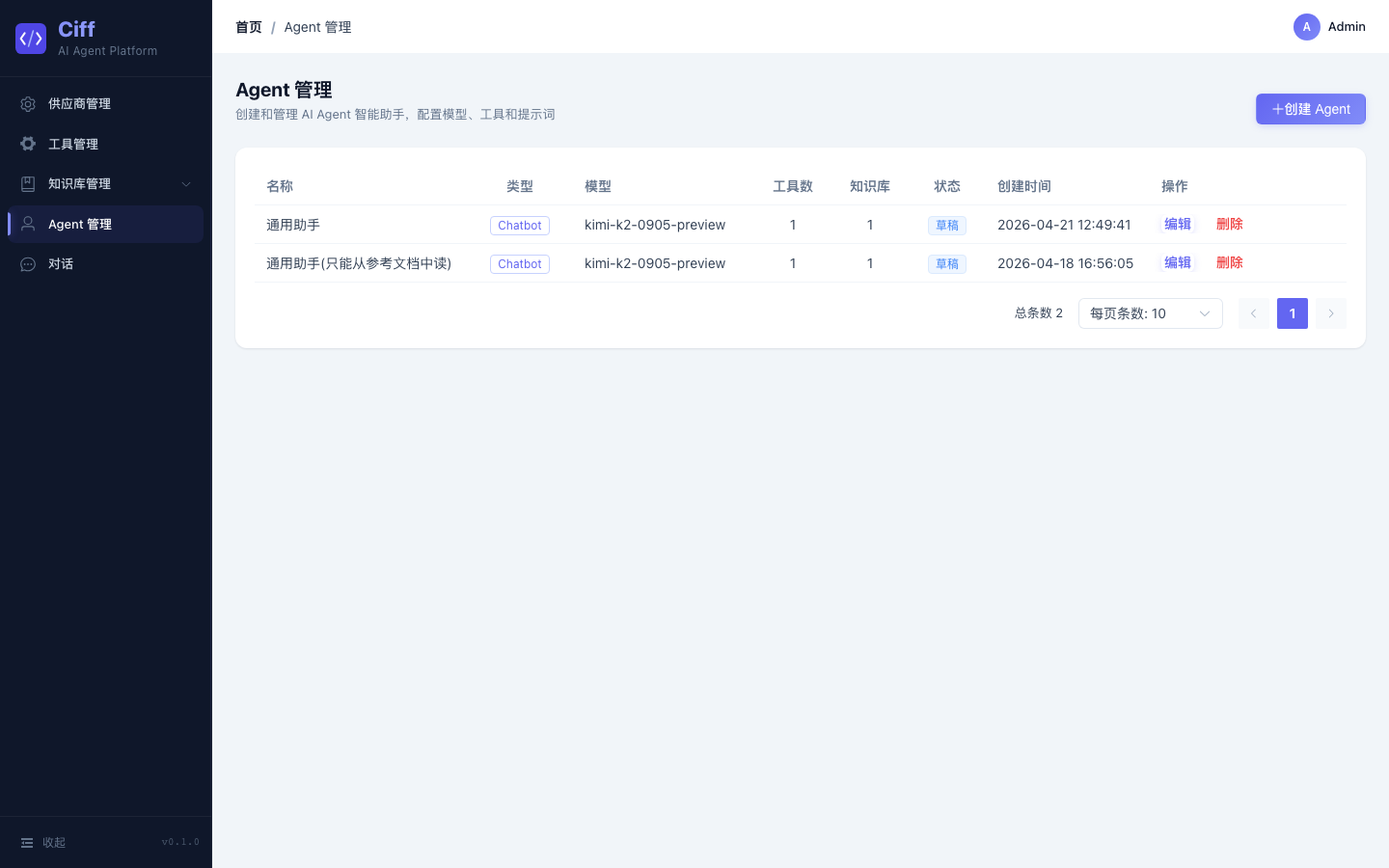Screen dimensions: 1389x868
Task: Click the Chatbot tag in first row
Action: [x=520, y=226]
